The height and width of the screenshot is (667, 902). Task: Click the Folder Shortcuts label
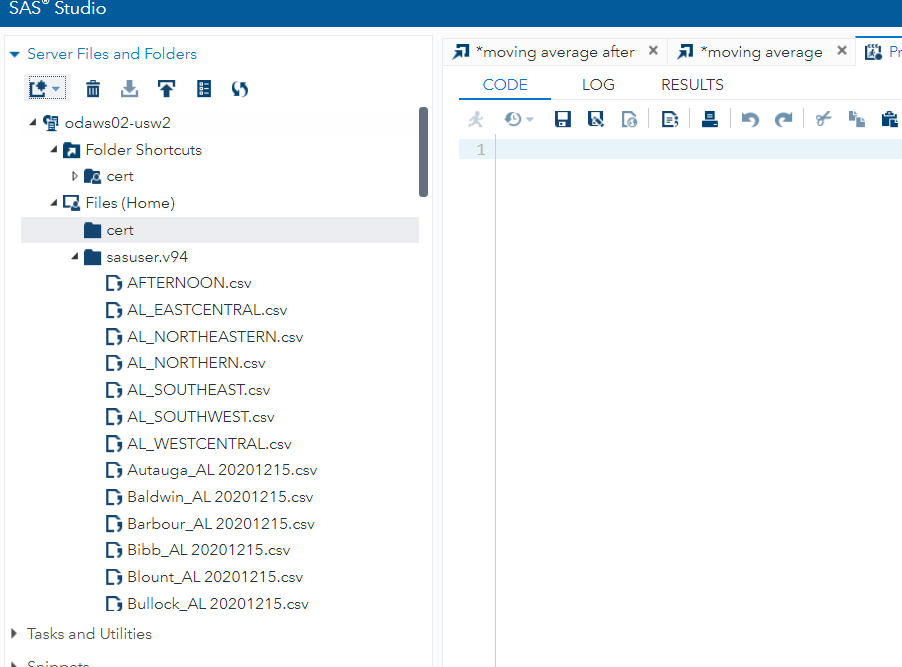tap(143, 150)
